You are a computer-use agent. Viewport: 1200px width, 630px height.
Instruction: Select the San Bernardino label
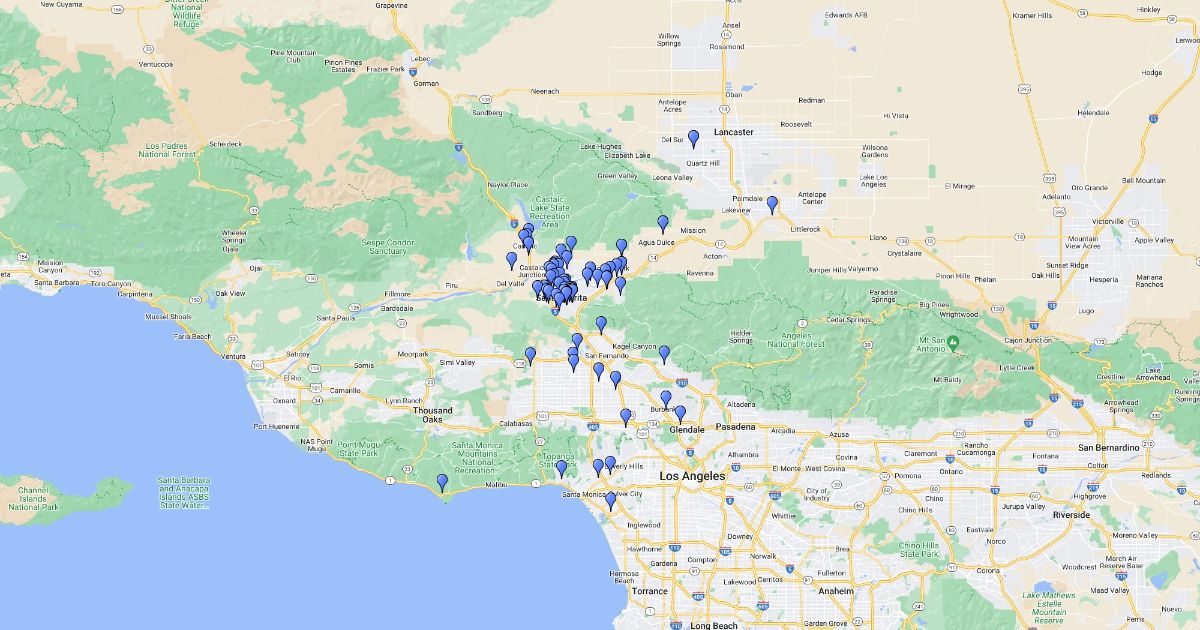1108,447
